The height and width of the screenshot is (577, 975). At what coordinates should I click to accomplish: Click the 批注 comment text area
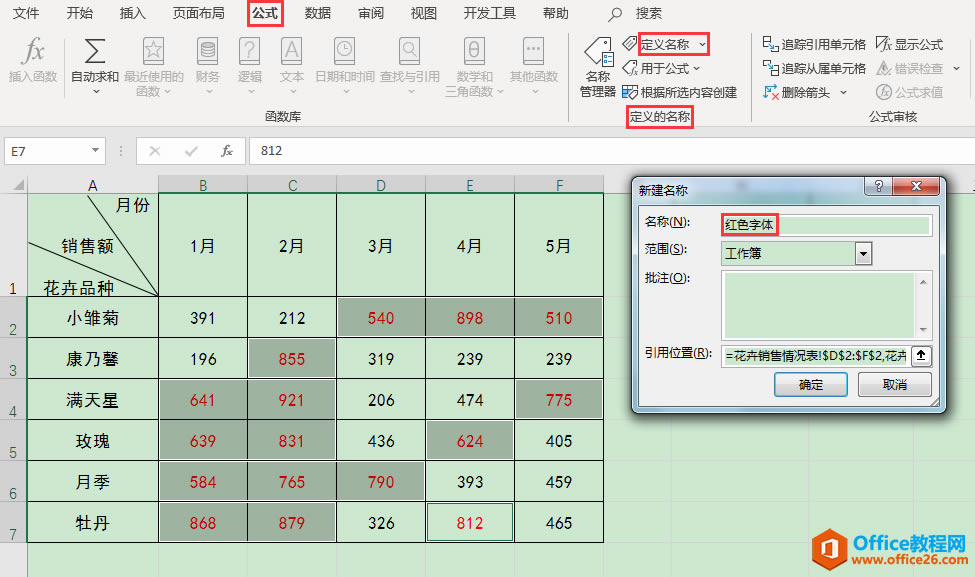[818, 305]
